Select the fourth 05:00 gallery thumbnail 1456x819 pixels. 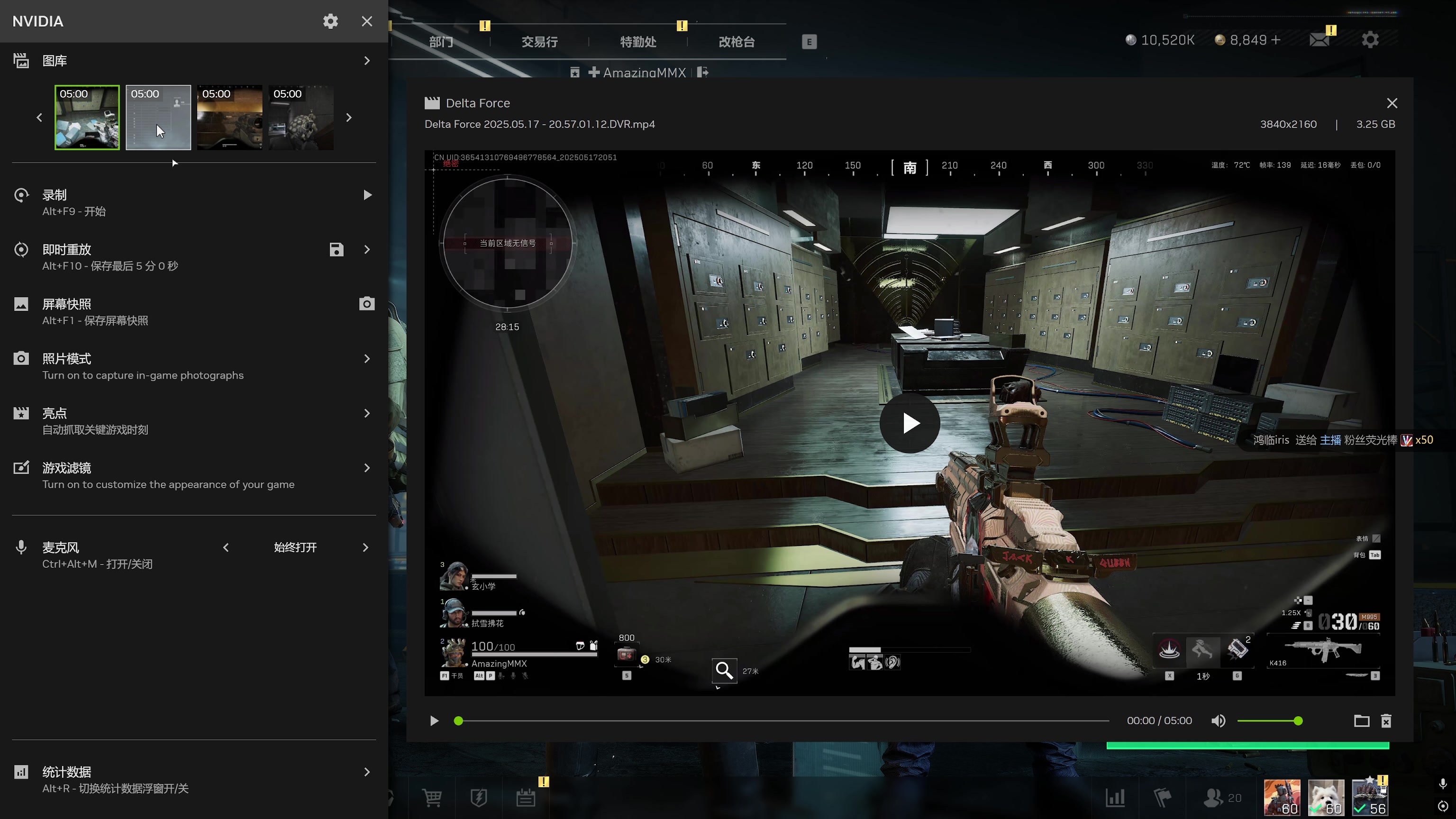300,118
